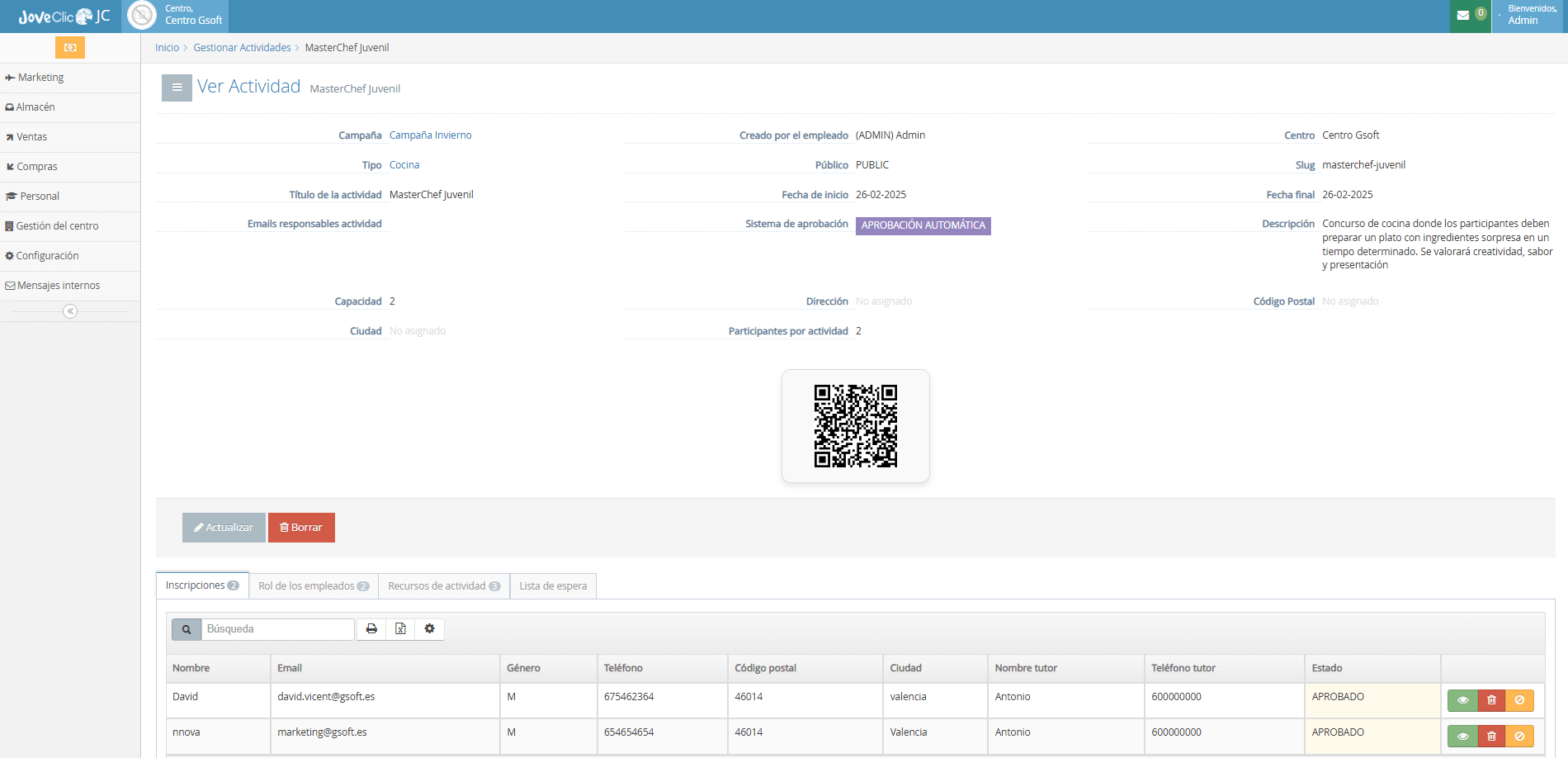Open the Almacén sidebar menu
This screenshot has height=758, width=1568.
click(70, 107)
